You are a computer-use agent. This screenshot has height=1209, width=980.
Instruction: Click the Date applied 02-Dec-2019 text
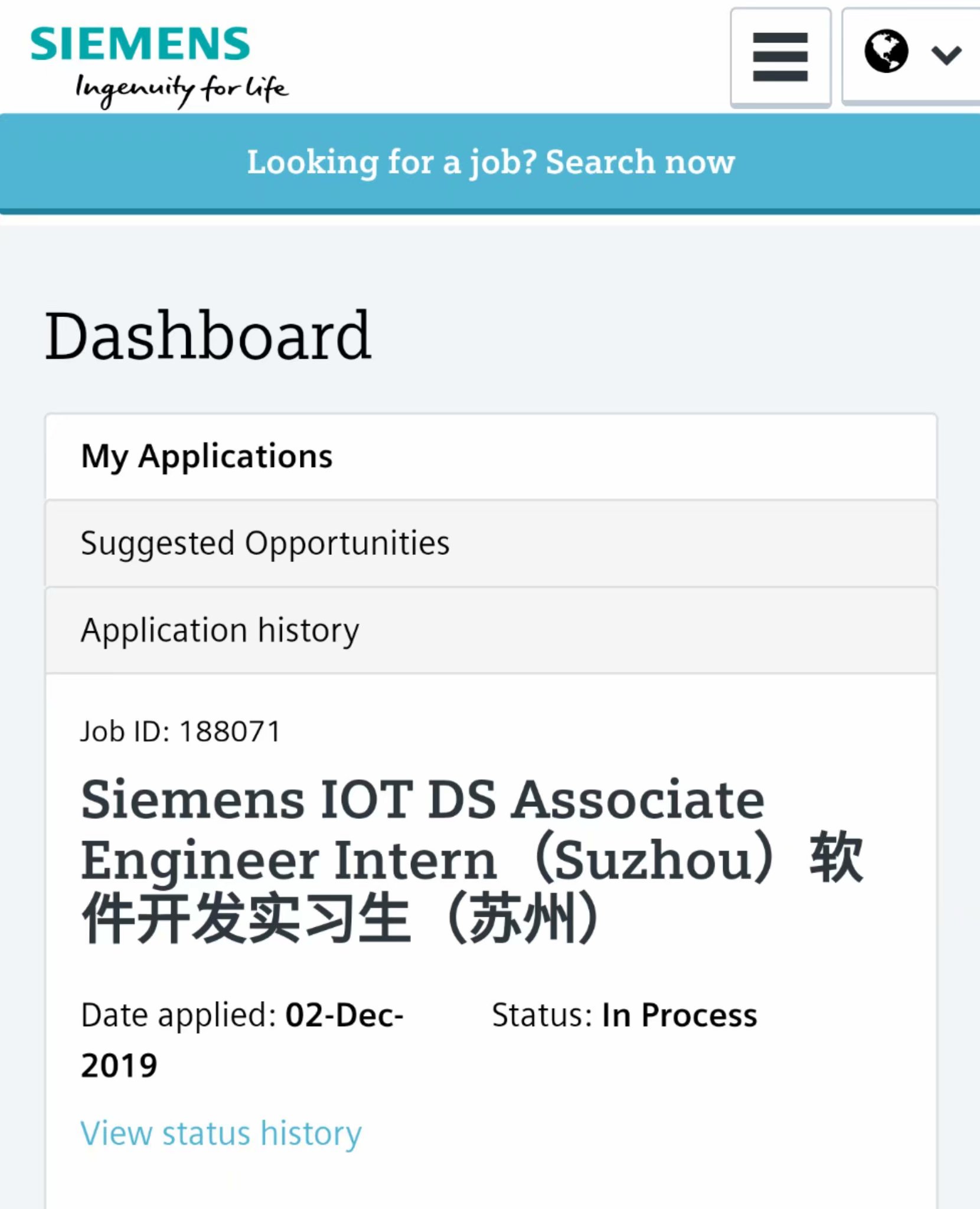click(x=242, y=1040)
